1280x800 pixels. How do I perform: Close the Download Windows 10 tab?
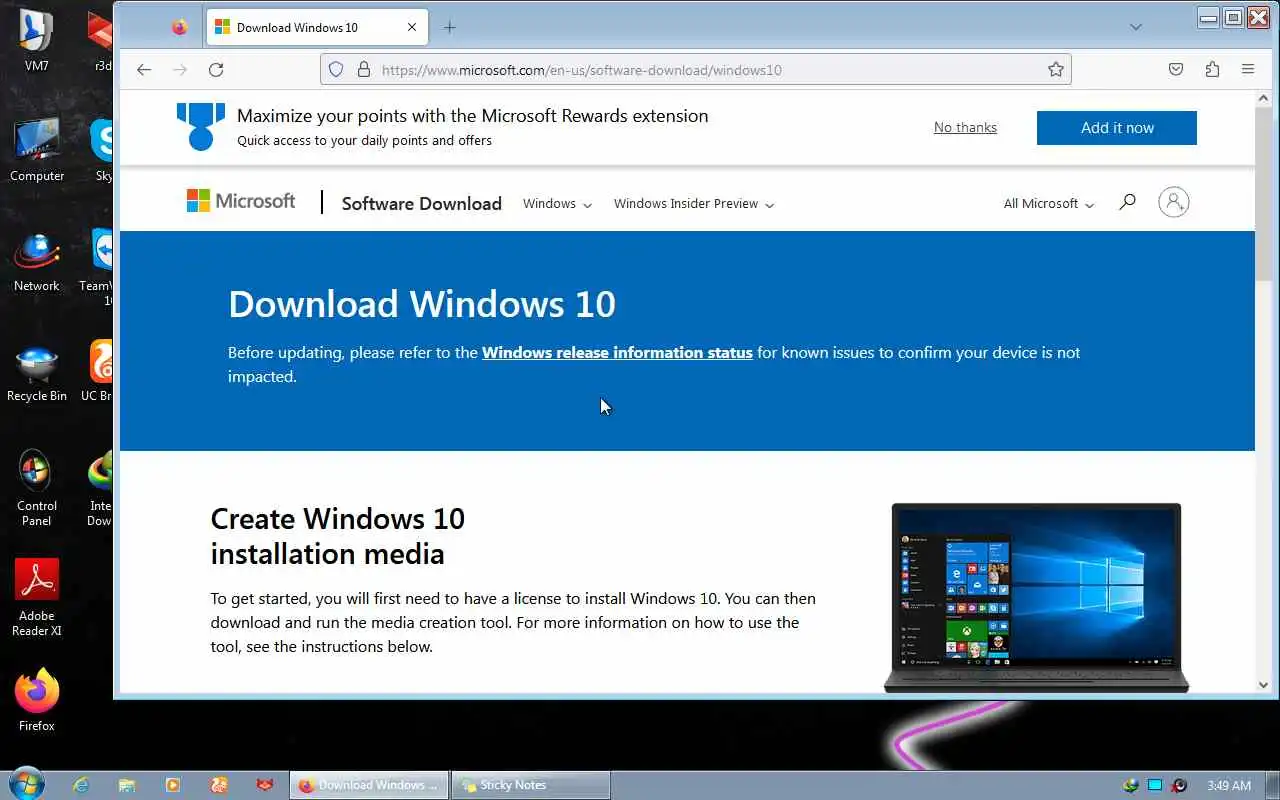(412, 27)
